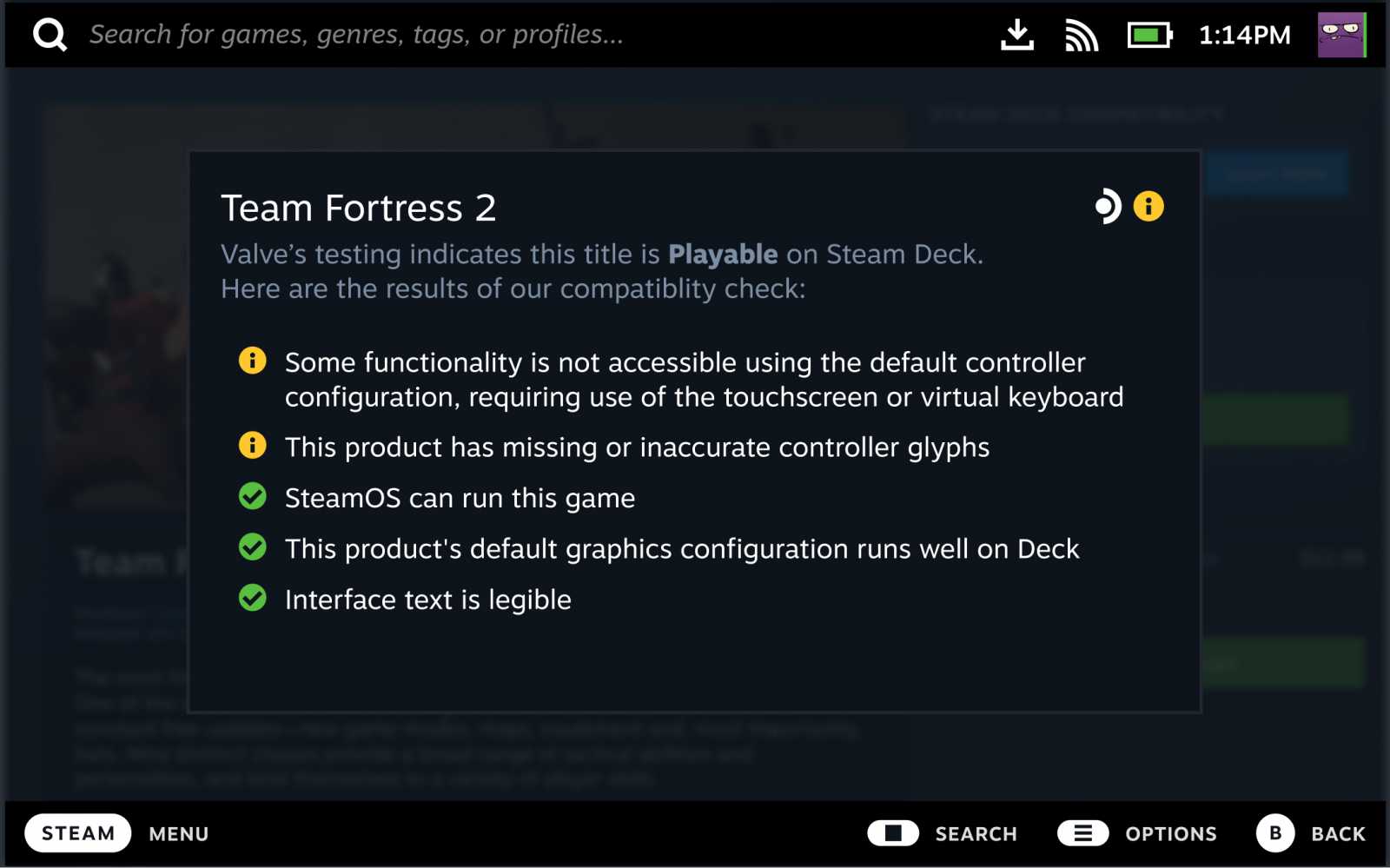Click the yellow Playable info badge beside title
This screenshot has width=1390, height=868.
click(1148, 207)
